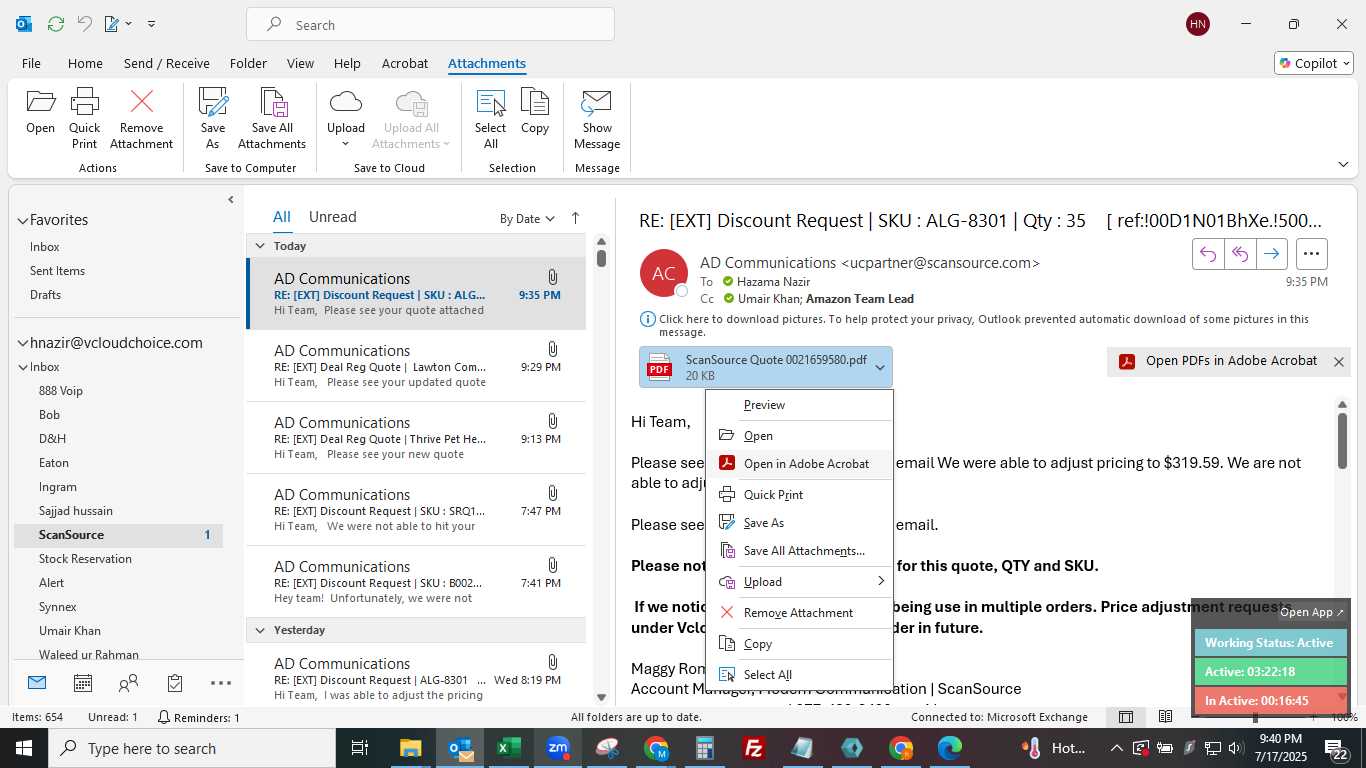Choose Save As in the context menu
The height and width of the screenshot is (768, 1366).
799,523
